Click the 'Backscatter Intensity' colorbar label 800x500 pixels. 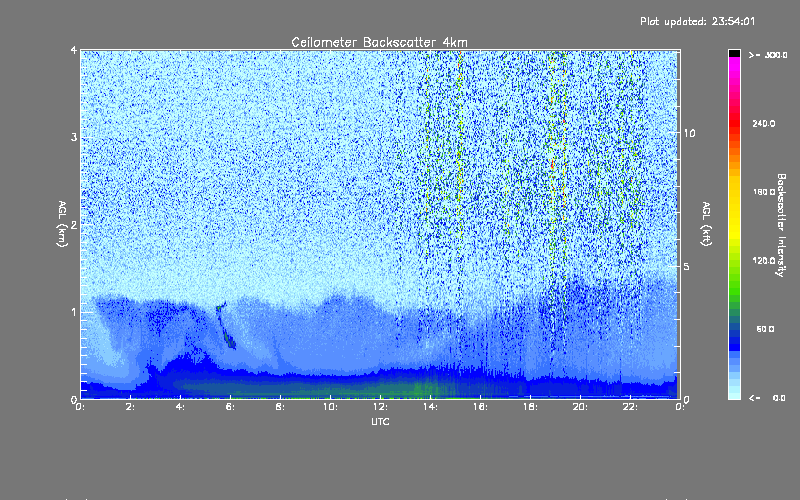click(x=781, y=225)
